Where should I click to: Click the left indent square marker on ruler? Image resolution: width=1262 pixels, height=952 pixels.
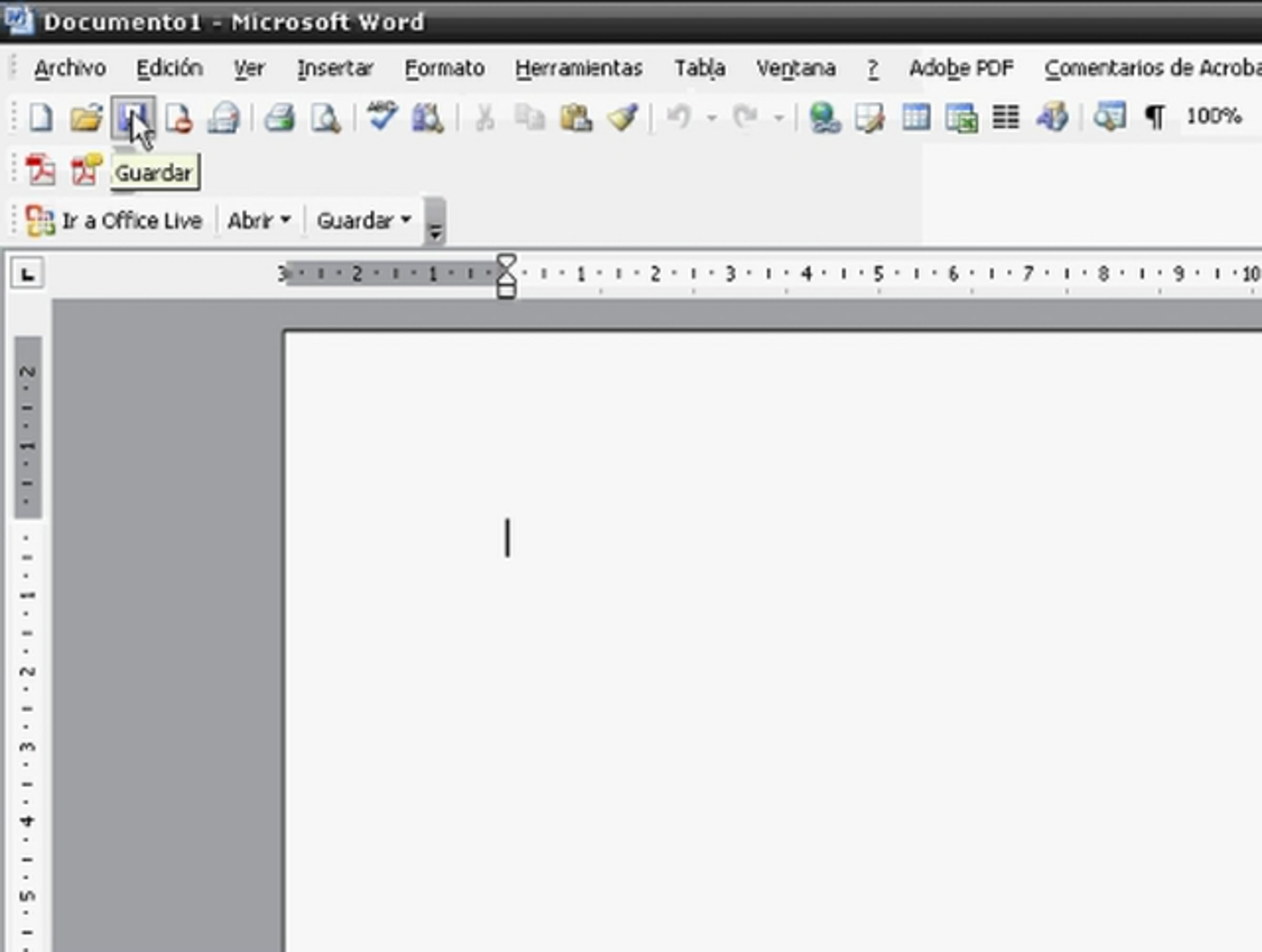point(506,291)
